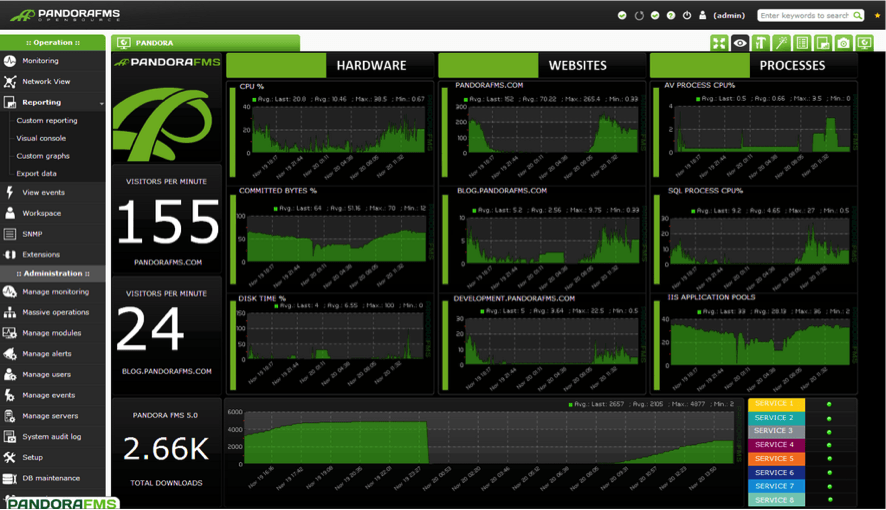Screen dimensions: 886x510
Task: Click the Administration section header
Action: [x=53, y=273]
